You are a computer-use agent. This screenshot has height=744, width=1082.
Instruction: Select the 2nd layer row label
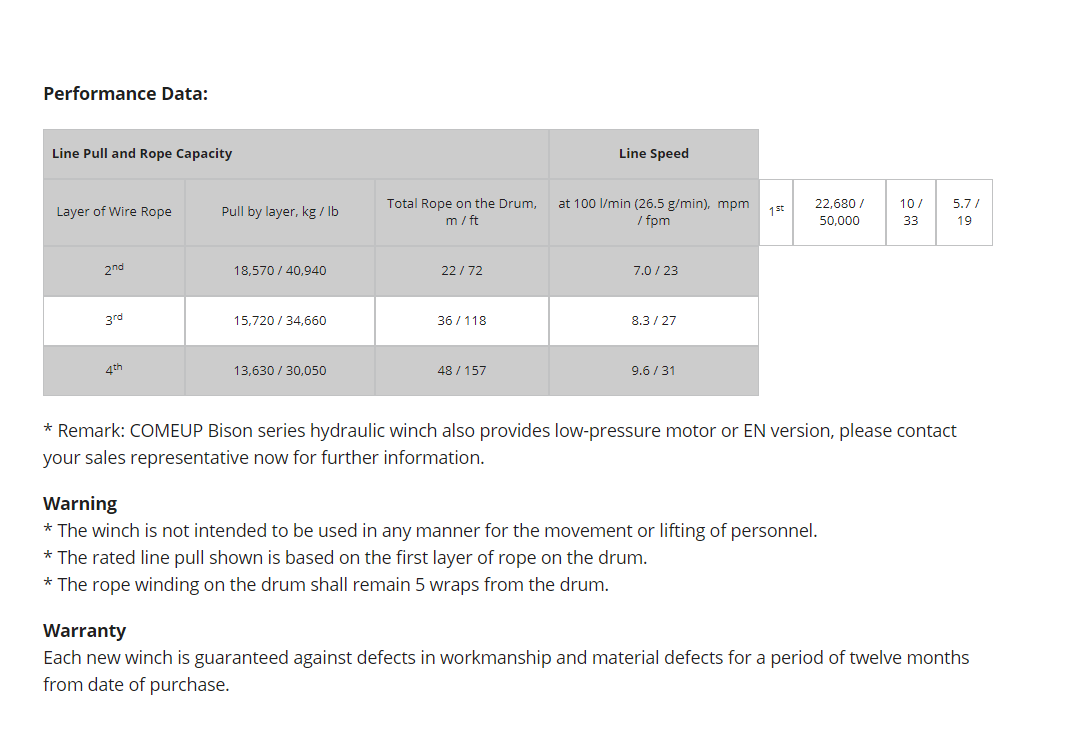click(x=114, y=270)
